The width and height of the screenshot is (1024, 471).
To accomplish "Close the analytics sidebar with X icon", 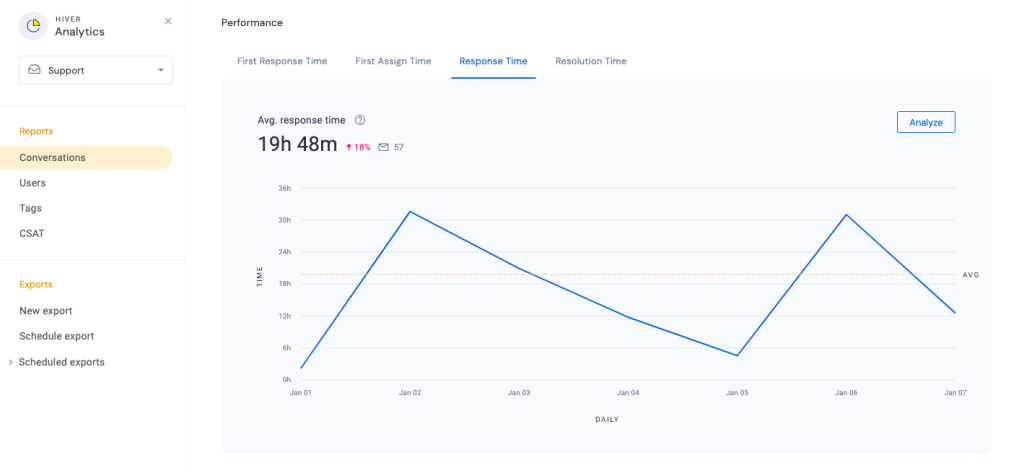I will pyautogui.click(x=168, y=21).
